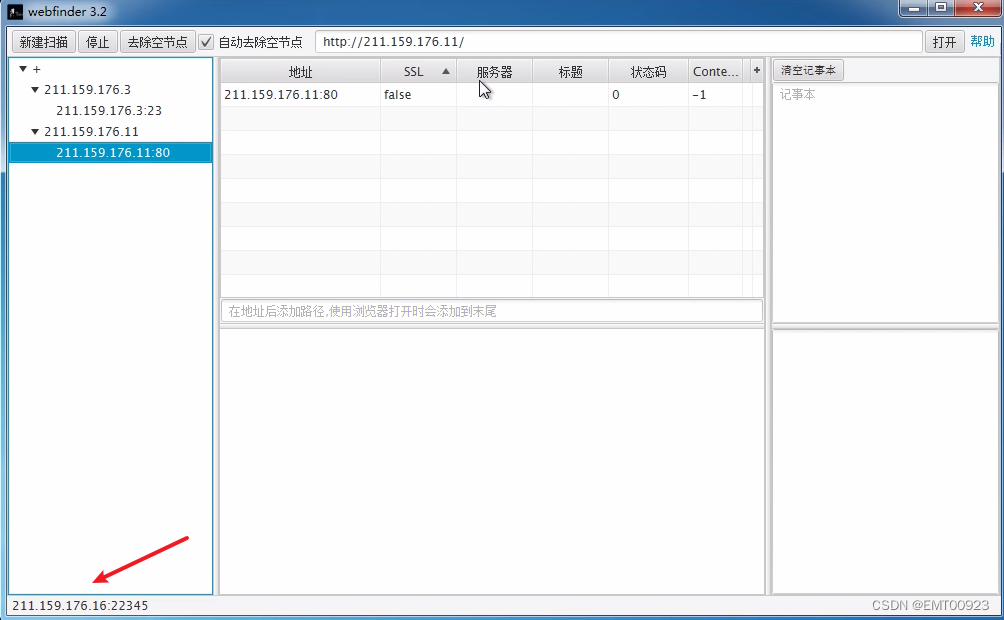
Task: Collapse the root + tree node
Action: (x=23, y=69)
